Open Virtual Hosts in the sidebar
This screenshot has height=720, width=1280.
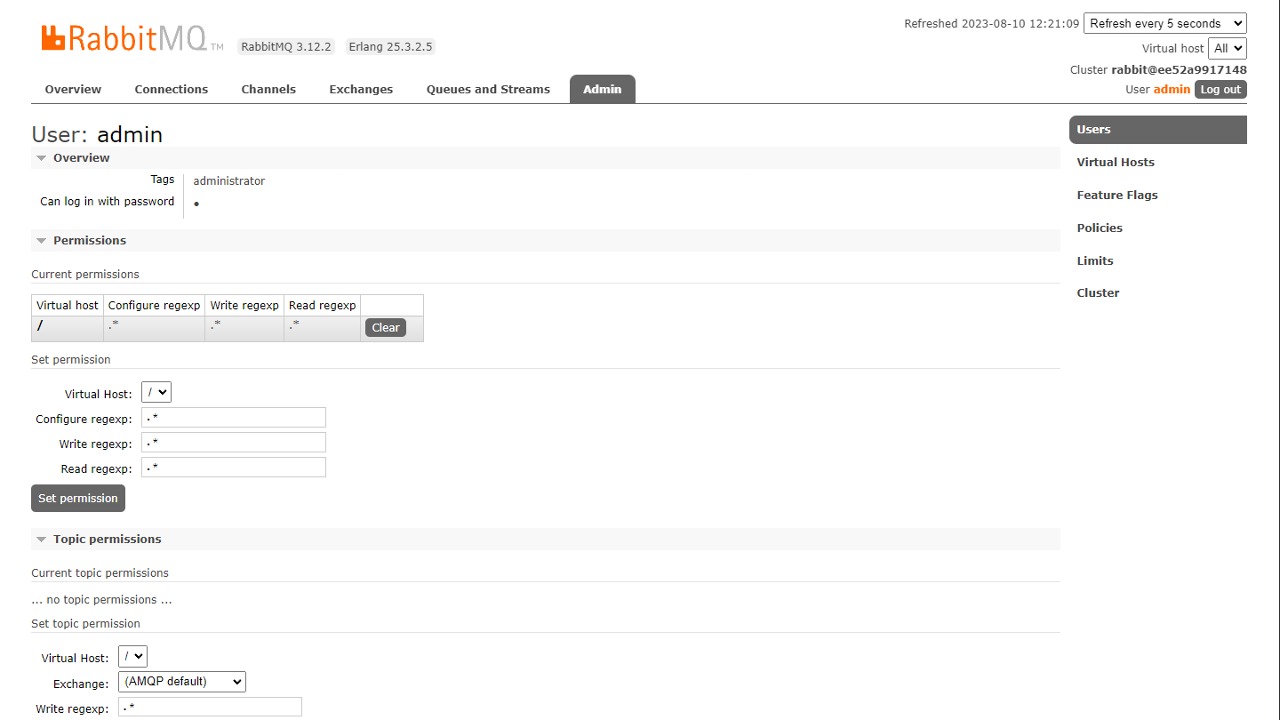(1115, 162)
